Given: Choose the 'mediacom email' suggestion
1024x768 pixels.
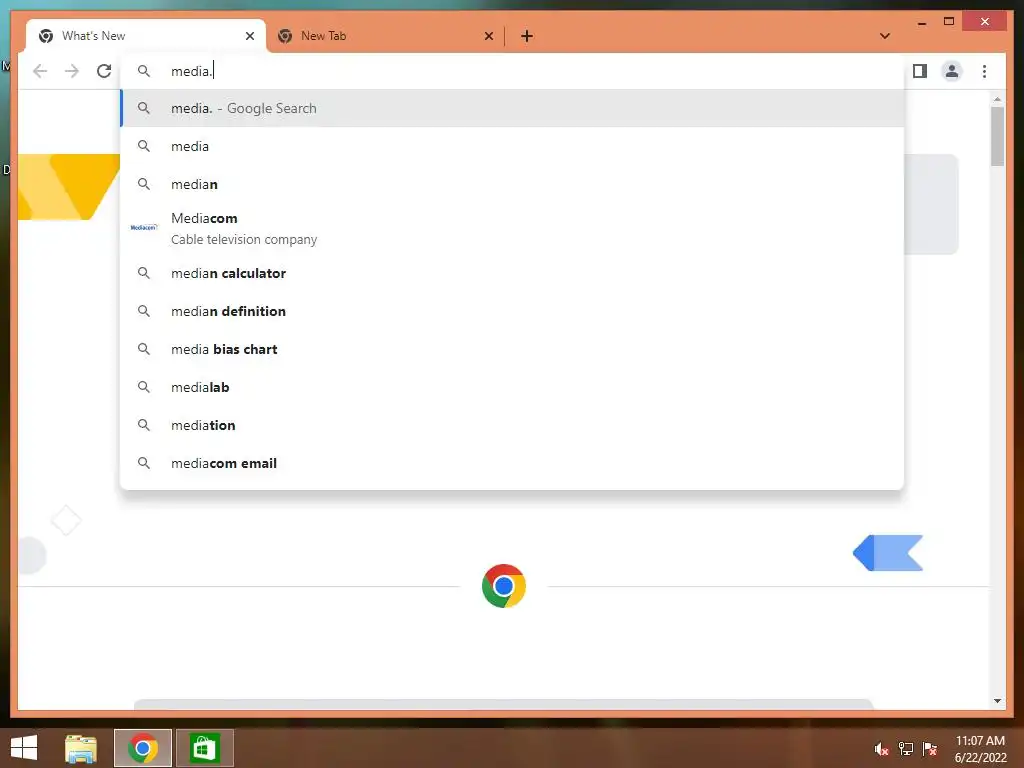Looking at the screenshot, I should click(513, 462).
